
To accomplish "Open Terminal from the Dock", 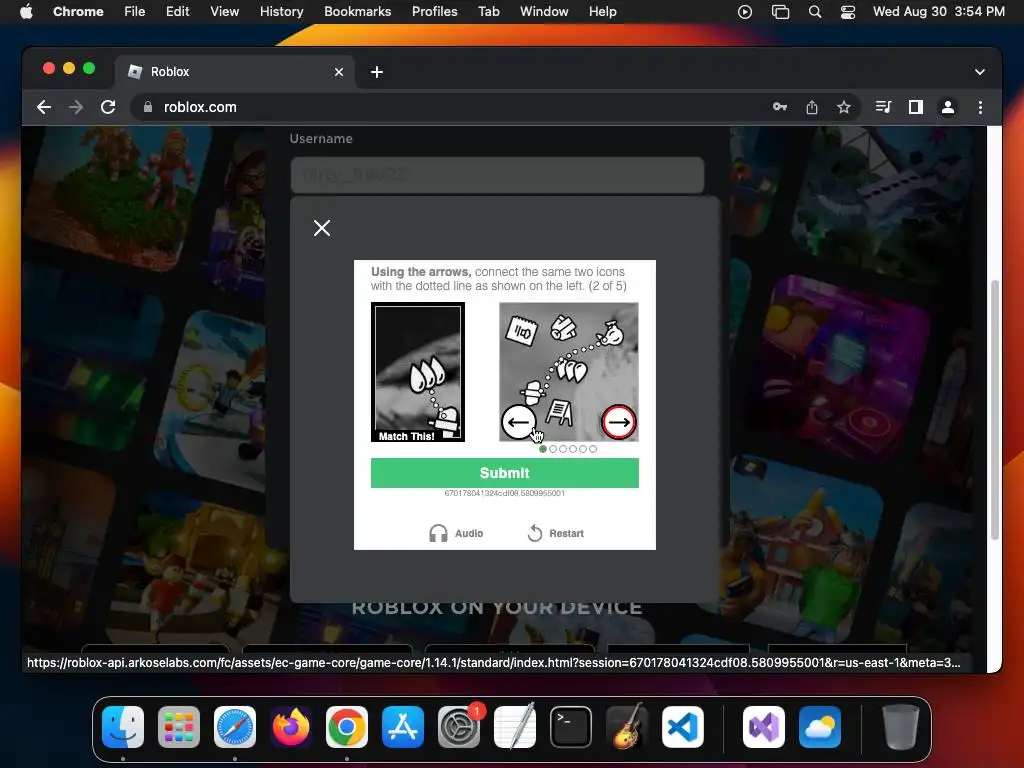I will coord(571,727).
